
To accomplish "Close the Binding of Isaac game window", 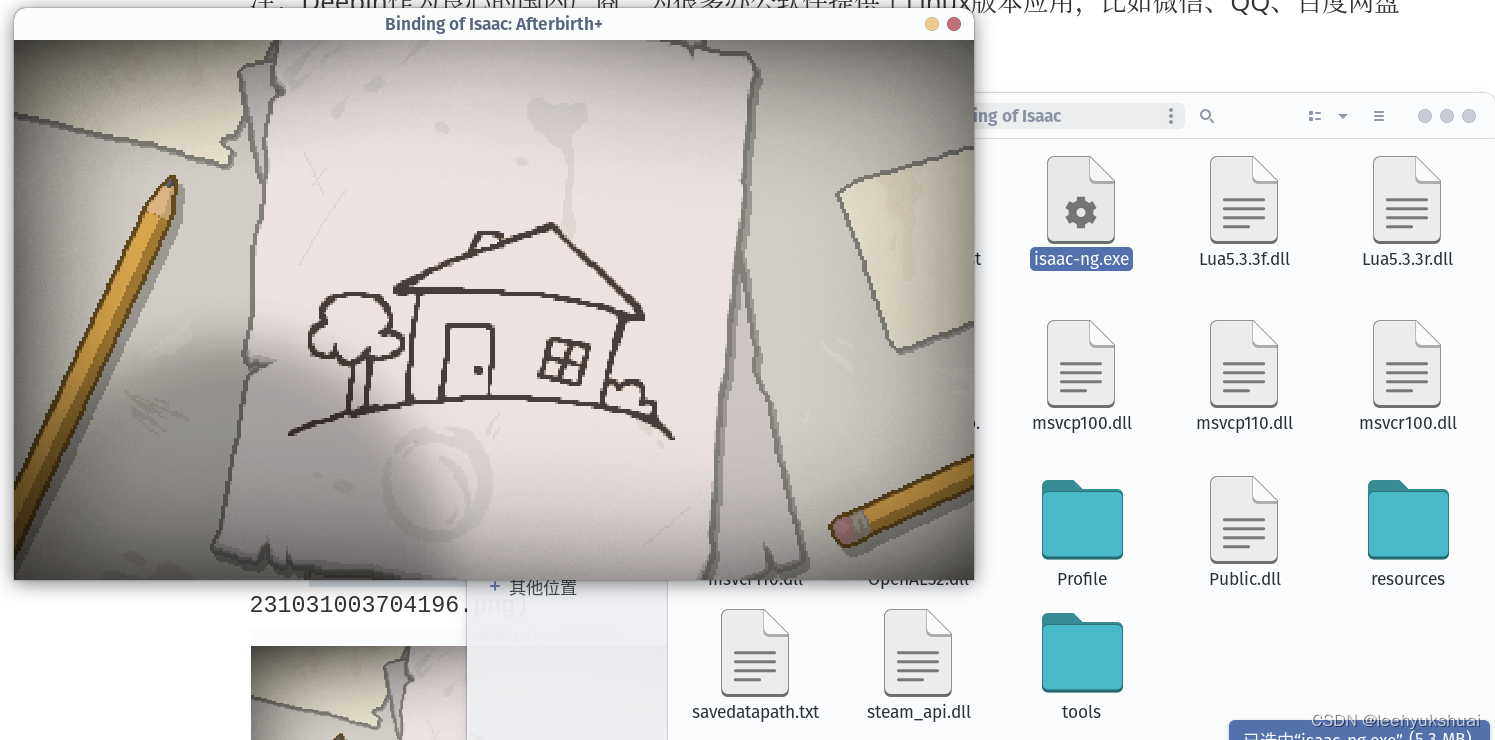I will 954,24.
